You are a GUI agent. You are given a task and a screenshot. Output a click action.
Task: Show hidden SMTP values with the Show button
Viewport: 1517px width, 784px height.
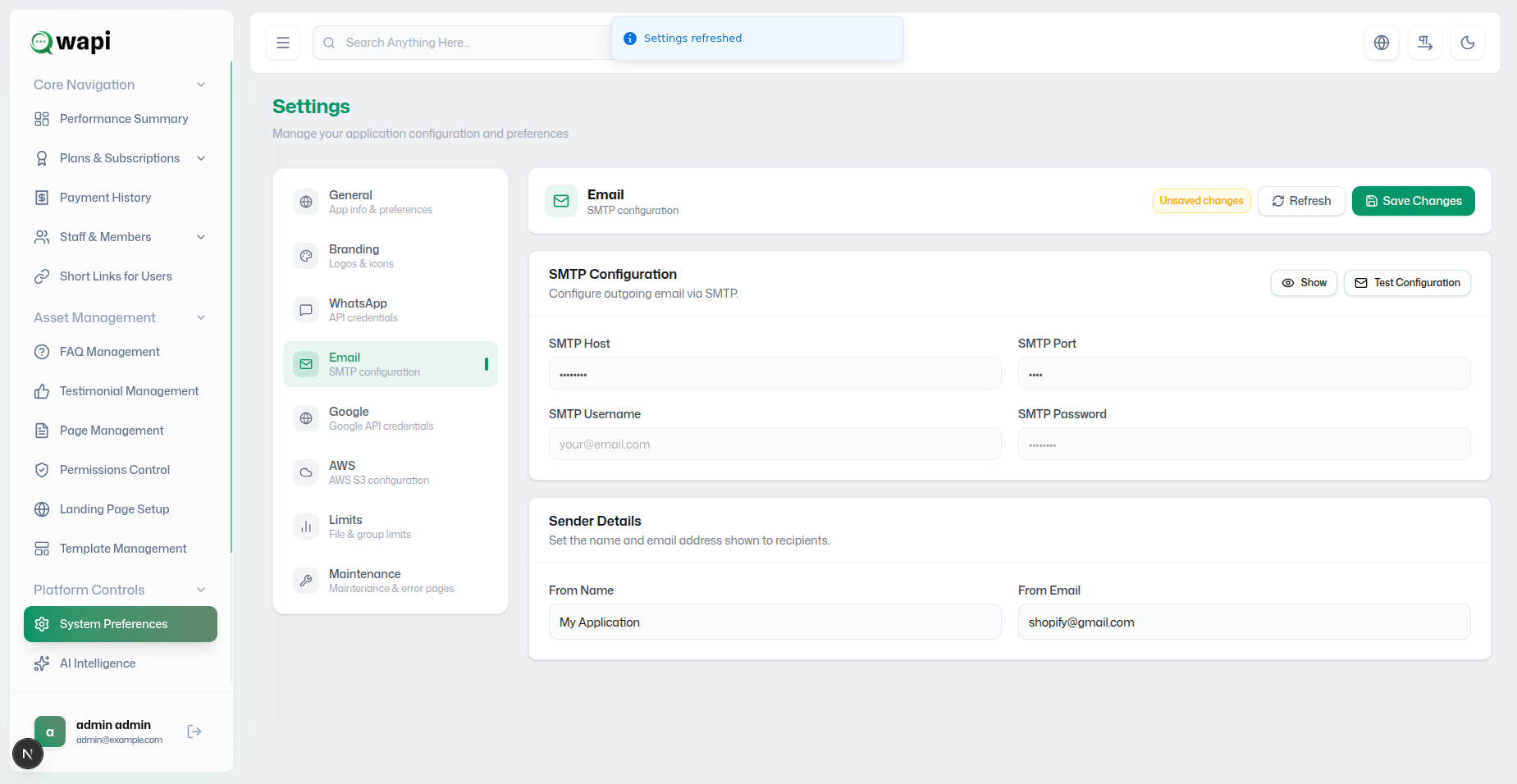point(1305,283)
